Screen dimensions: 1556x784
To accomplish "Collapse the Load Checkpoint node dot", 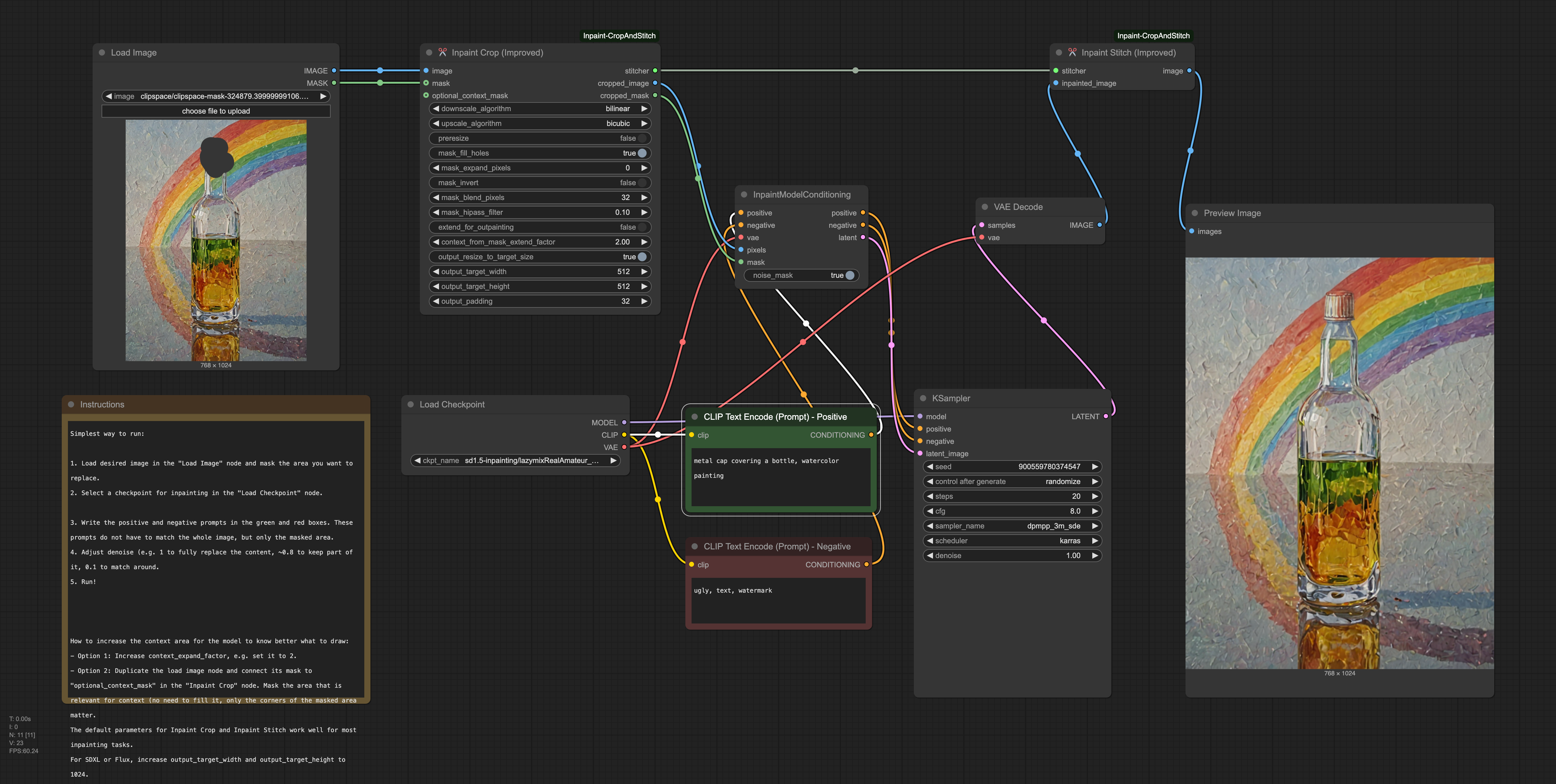I will 411,404.
